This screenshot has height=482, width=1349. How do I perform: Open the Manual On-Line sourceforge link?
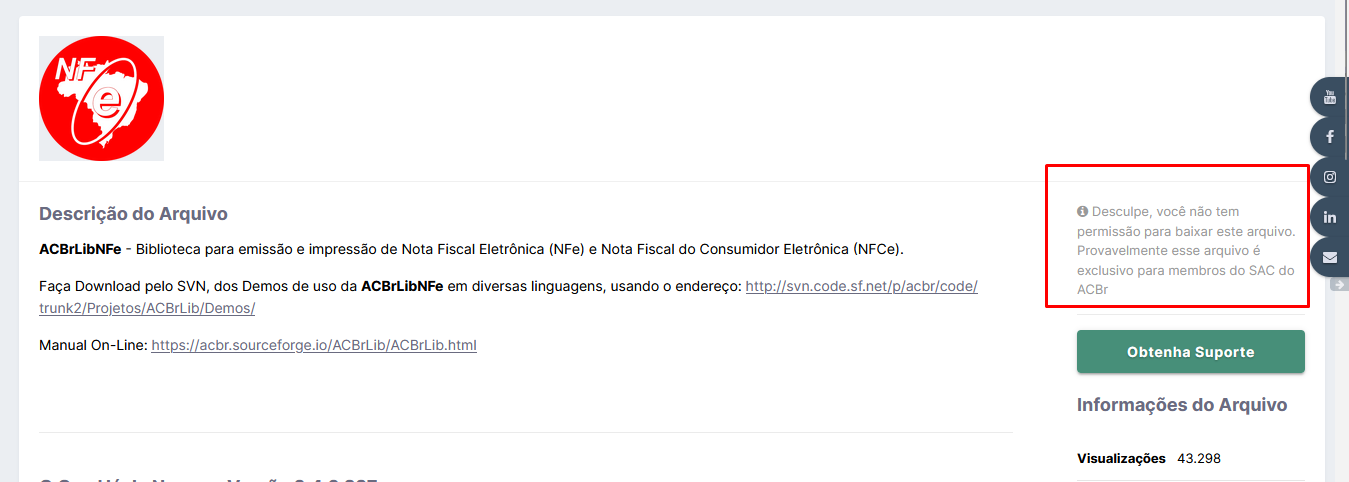(x=314, y=345)
